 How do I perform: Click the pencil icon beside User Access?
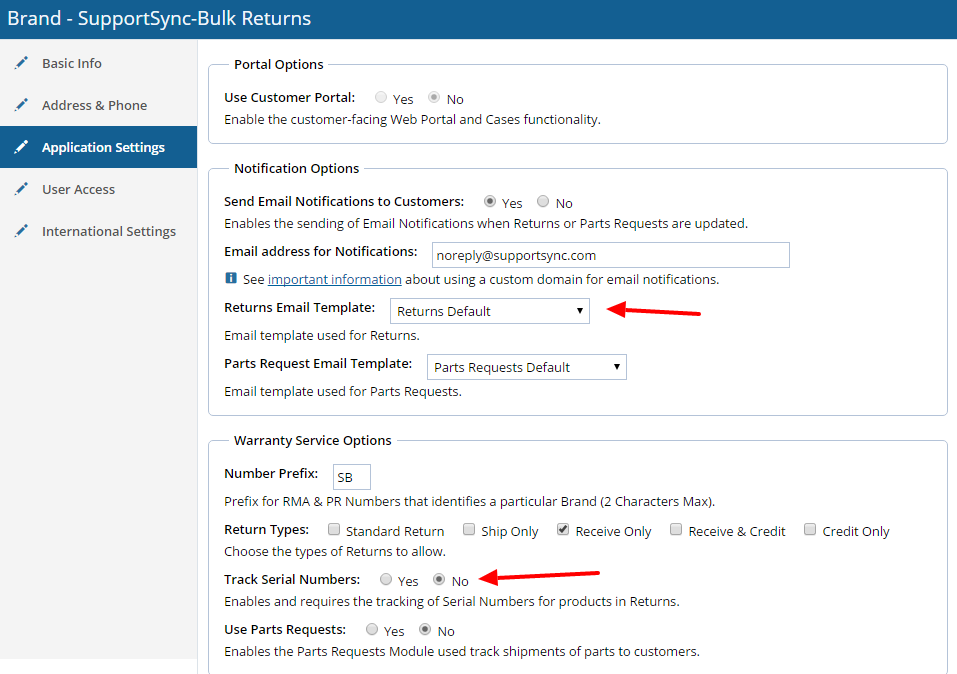21,189
